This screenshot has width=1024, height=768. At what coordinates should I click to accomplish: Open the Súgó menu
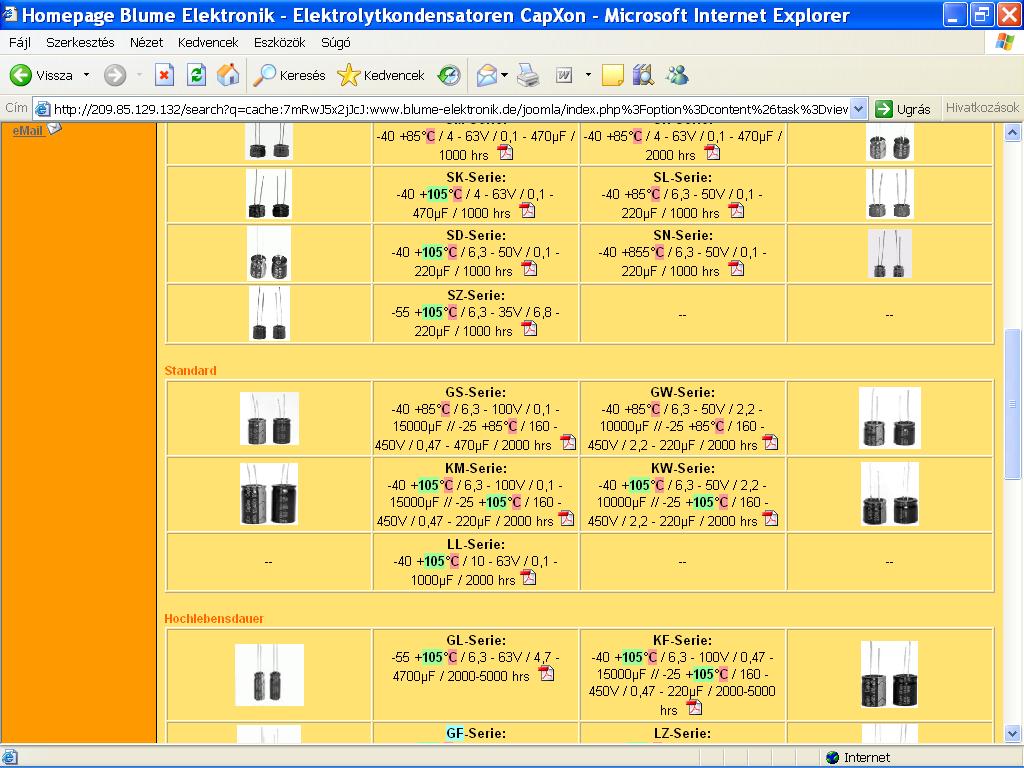coord(336,42)
